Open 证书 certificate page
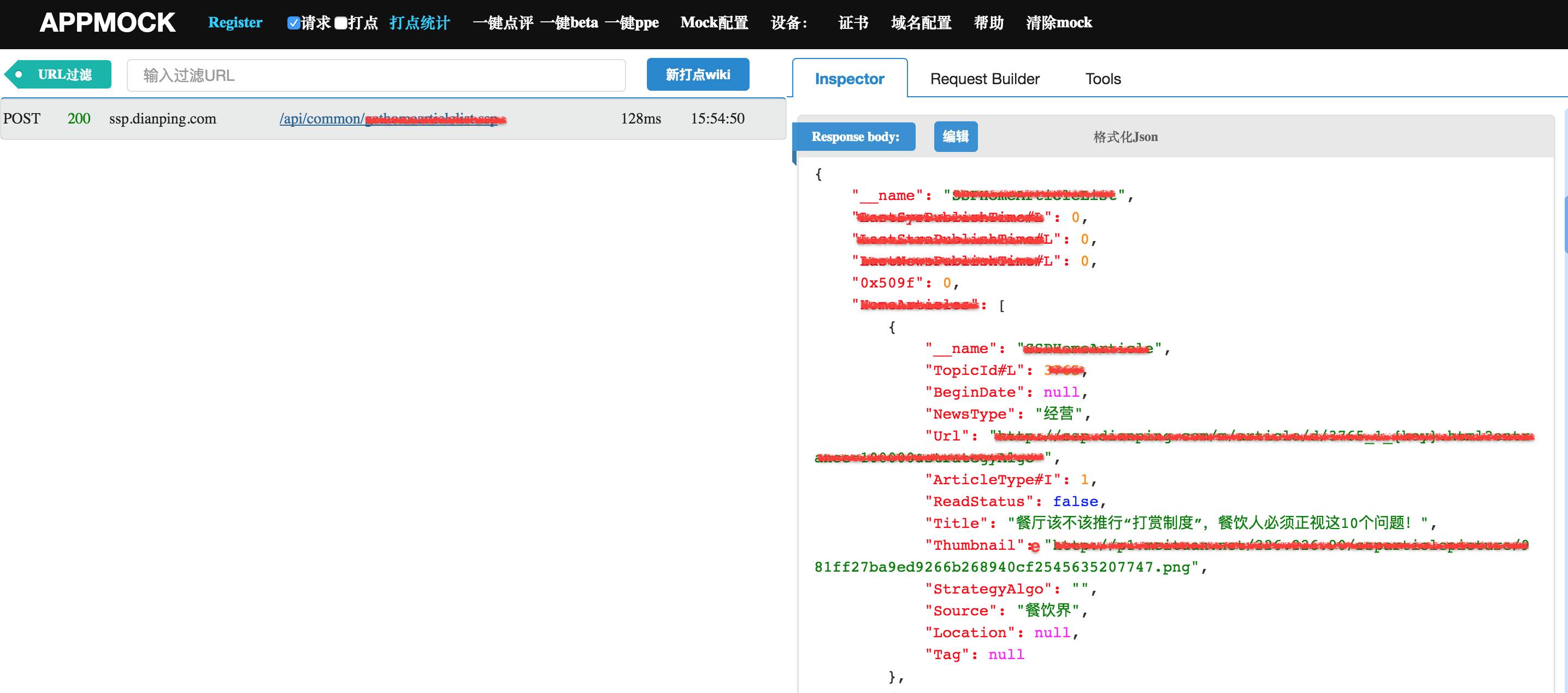This screenshot has height=693, width=1568. [853, 23]
